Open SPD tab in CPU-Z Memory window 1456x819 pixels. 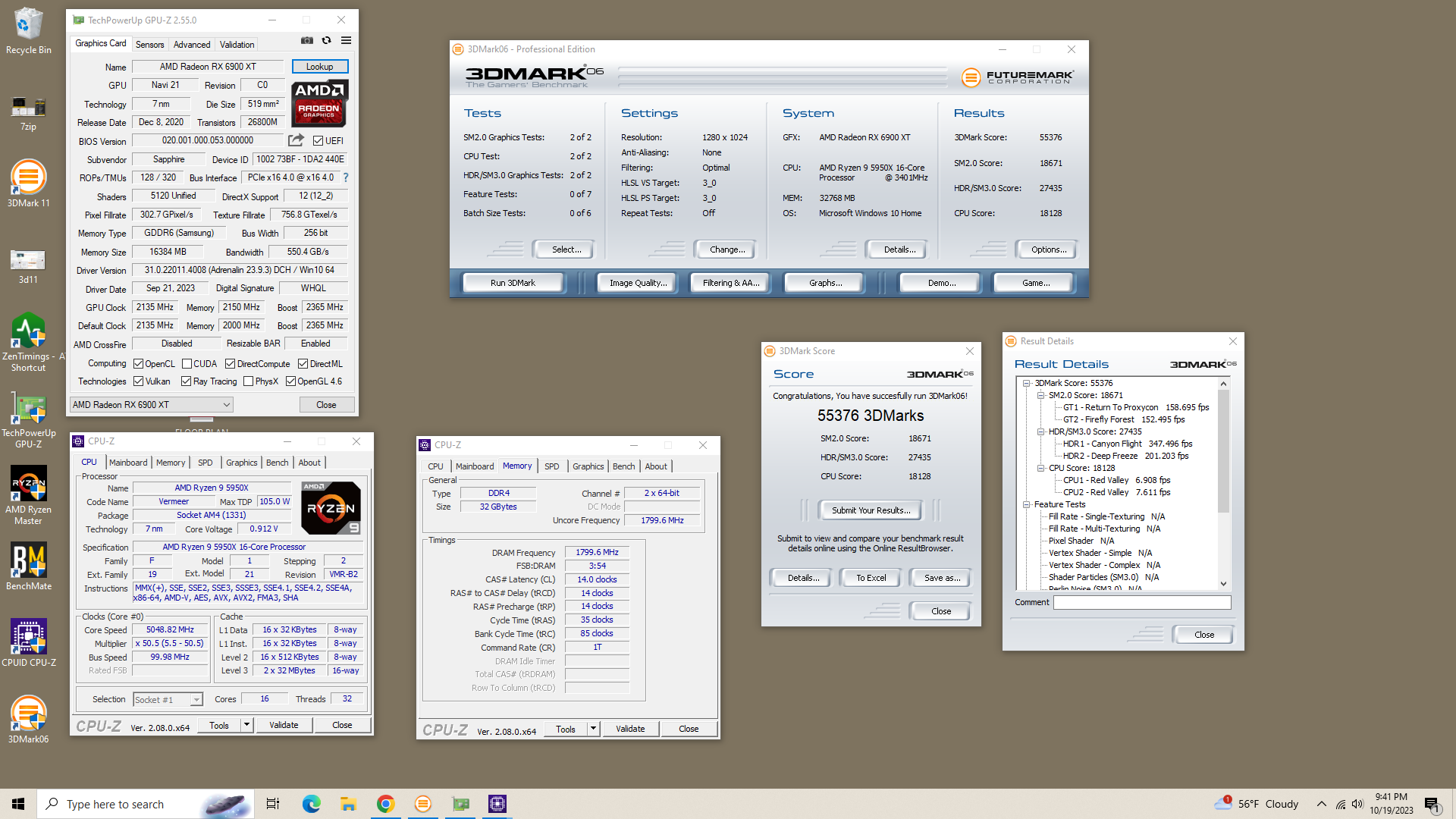pos(552,466)
